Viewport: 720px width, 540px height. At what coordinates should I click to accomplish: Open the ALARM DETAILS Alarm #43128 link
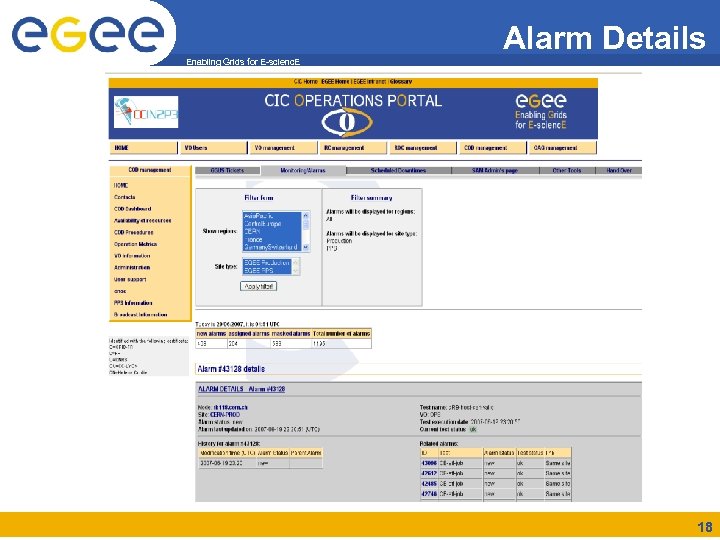tap(242, 389)
